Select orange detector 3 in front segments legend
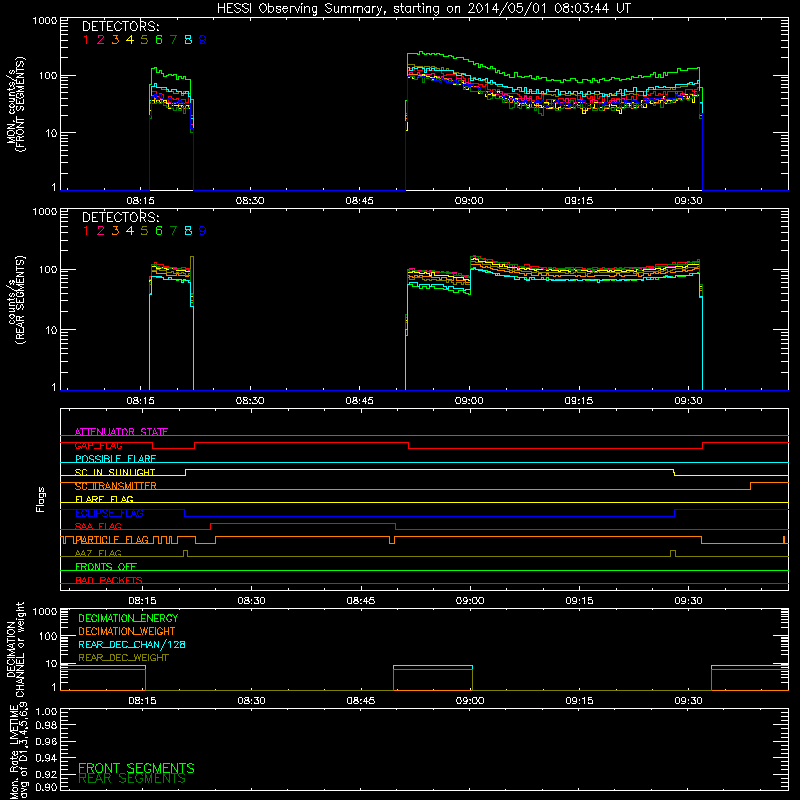The image size is (800, 800). click(x=115, y=40)
